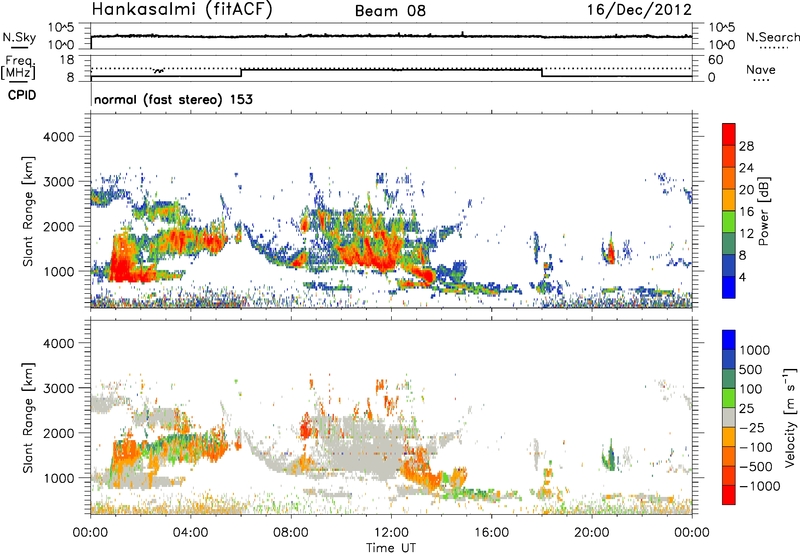Viewport: 800px width, 554px height.
Task: Click the '4000' tick on power panel
Action: coord(58,137)
